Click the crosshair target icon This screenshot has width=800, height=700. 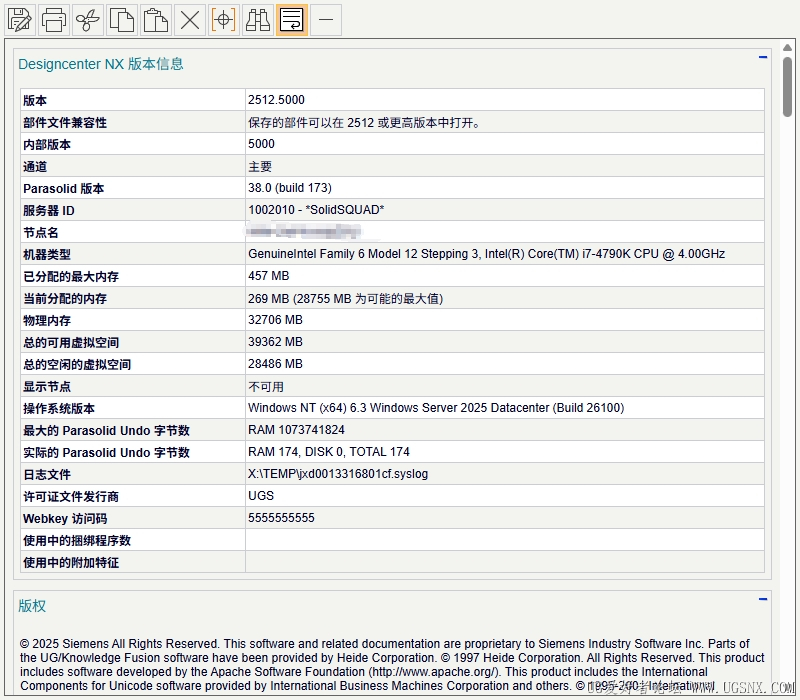(224, 19)
